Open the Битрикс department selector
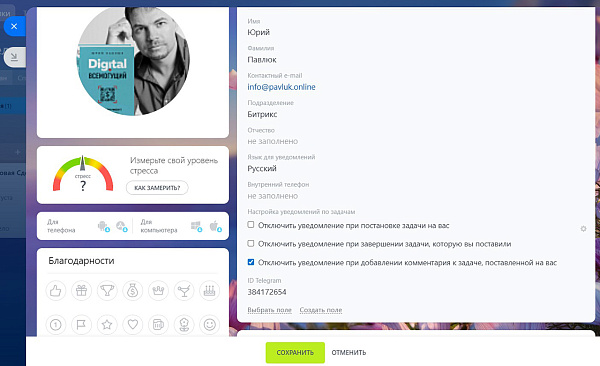The width and height of the screenshot is (600, 366). point(262,114)
